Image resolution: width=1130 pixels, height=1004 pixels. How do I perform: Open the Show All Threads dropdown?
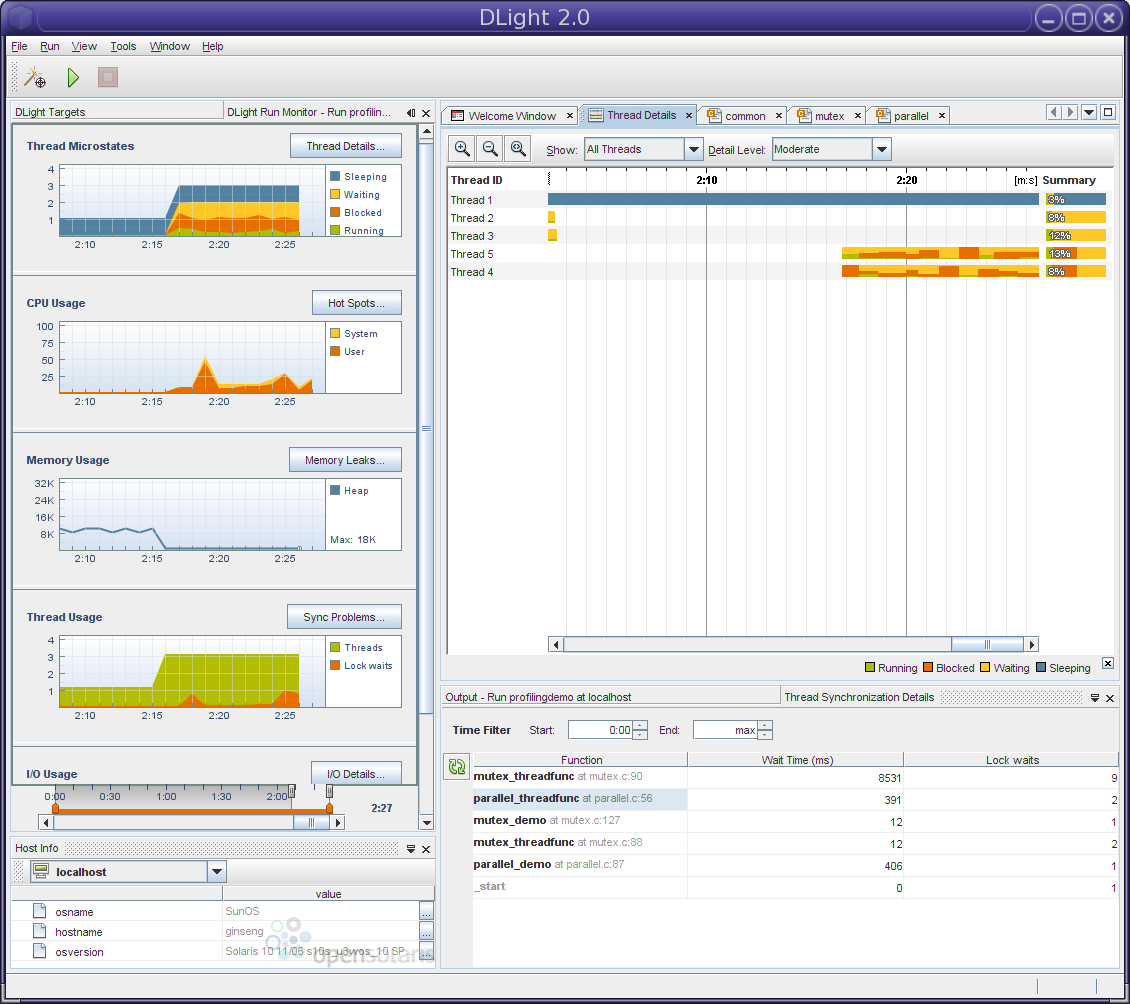coord(693,149)
